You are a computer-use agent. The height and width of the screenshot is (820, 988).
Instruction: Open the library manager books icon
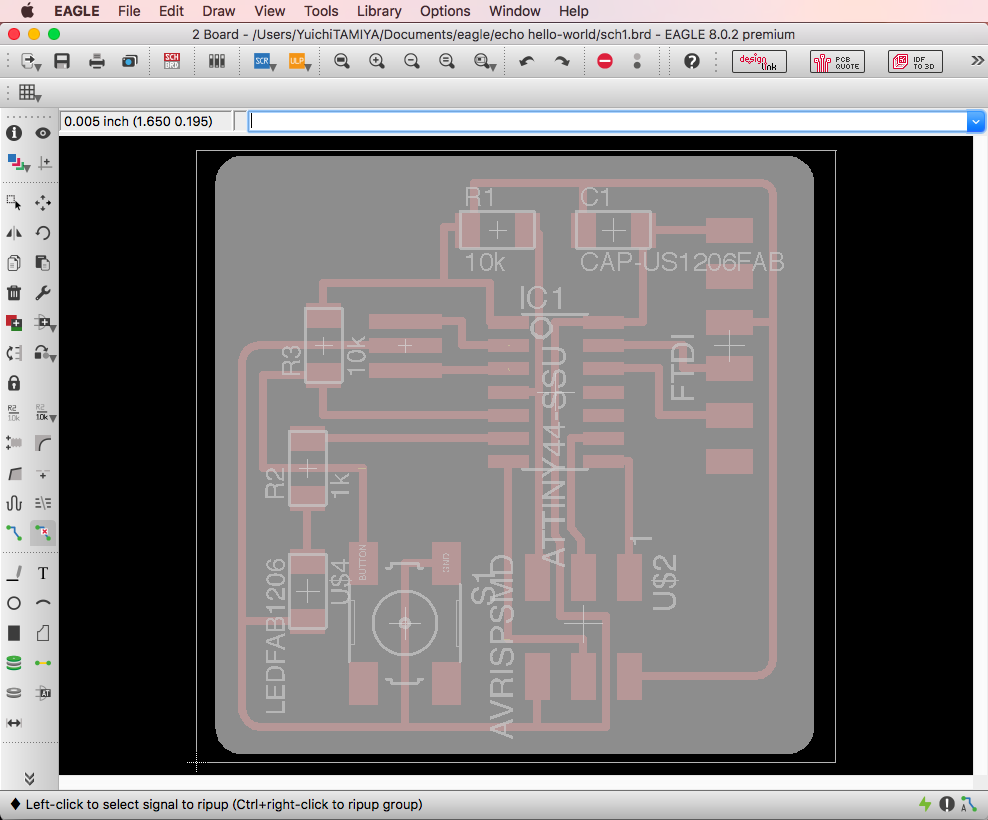[217, 61]
